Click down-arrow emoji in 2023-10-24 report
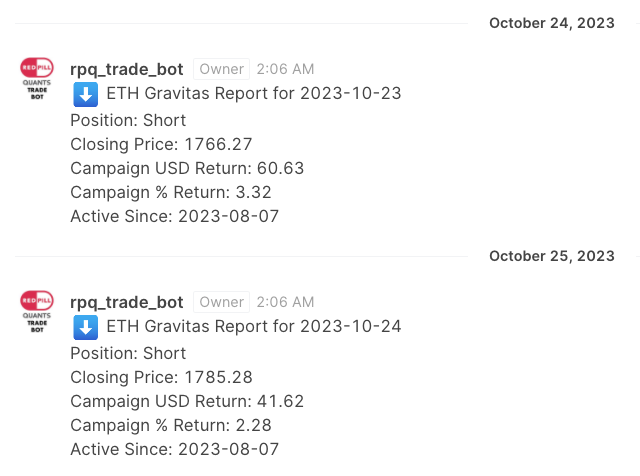The width and height of the screenshot is (640, 476). click(x=85, y=327)
